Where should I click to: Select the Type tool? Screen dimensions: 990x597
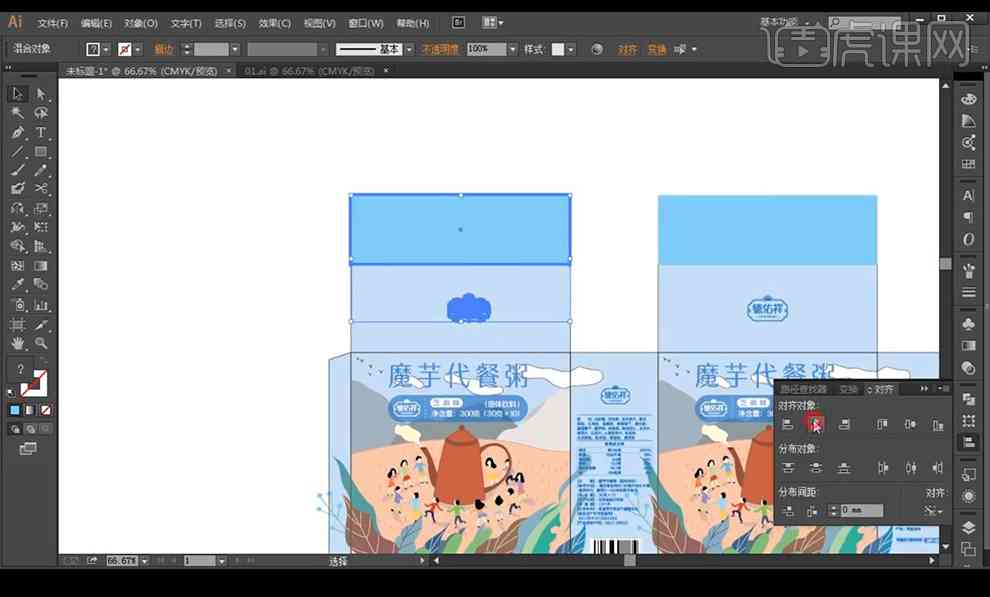pos(41,133)
